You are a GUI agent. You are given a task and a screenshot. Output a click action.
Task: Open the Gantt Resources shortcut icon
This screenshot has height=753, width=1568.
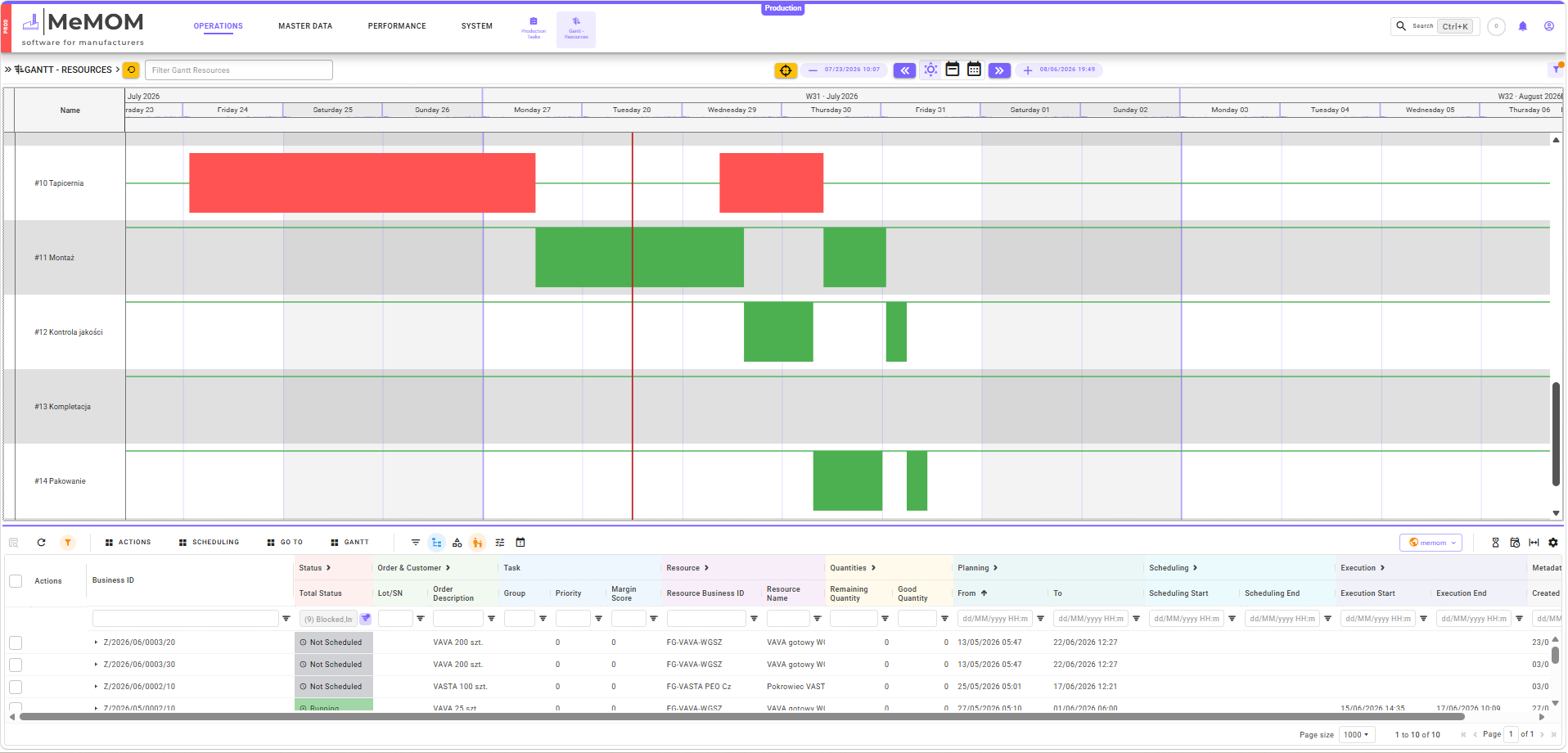click(x=576, y=29)
